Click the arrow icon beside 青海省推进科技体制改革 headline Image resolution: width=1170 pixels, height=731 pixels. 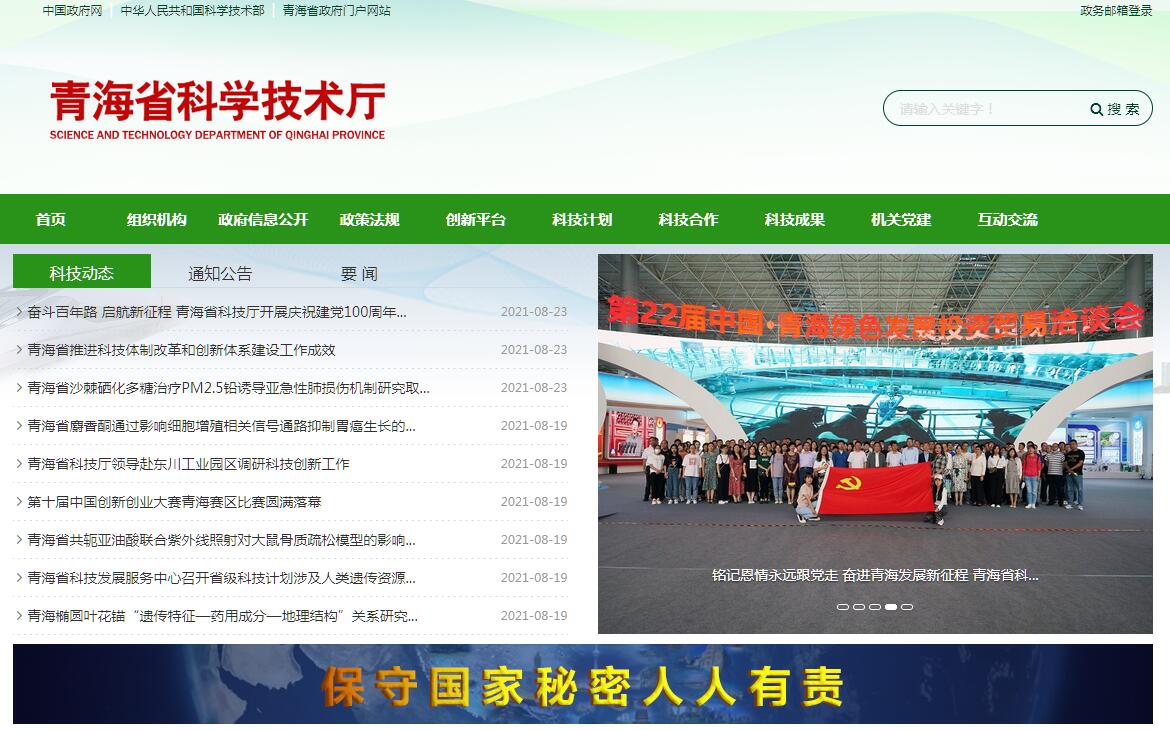[x=19, y=350]
